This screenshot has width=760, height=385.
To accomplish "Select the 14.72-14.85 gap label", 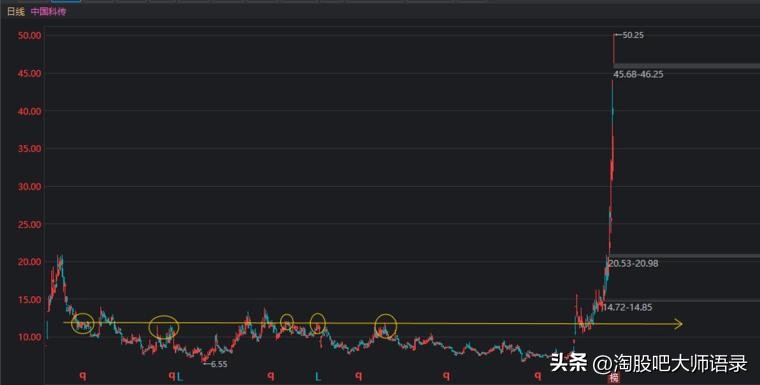I will click(627, 307).
